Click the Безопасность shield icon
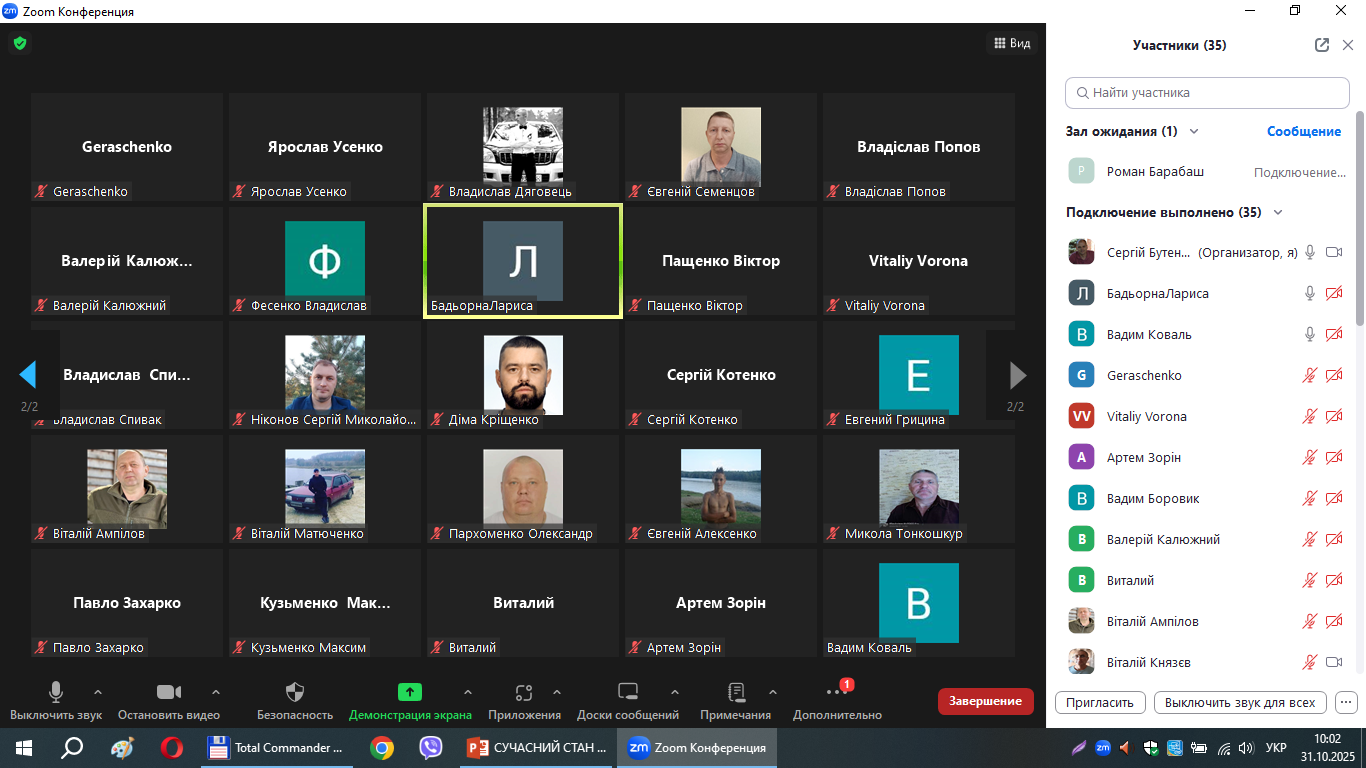 coord(294,692)
